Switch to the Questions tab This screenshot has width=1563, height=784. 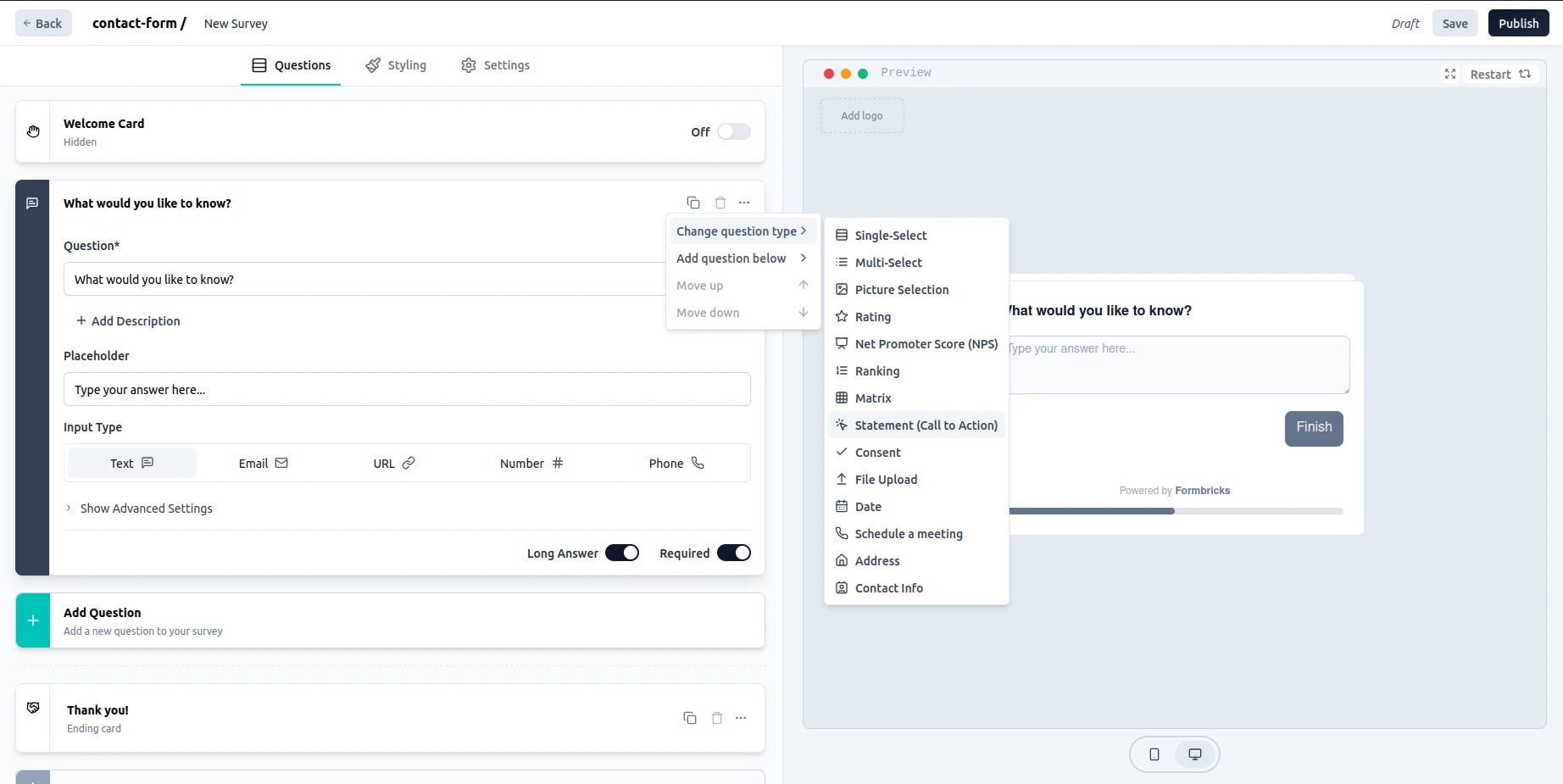click(x=291, y=65)
